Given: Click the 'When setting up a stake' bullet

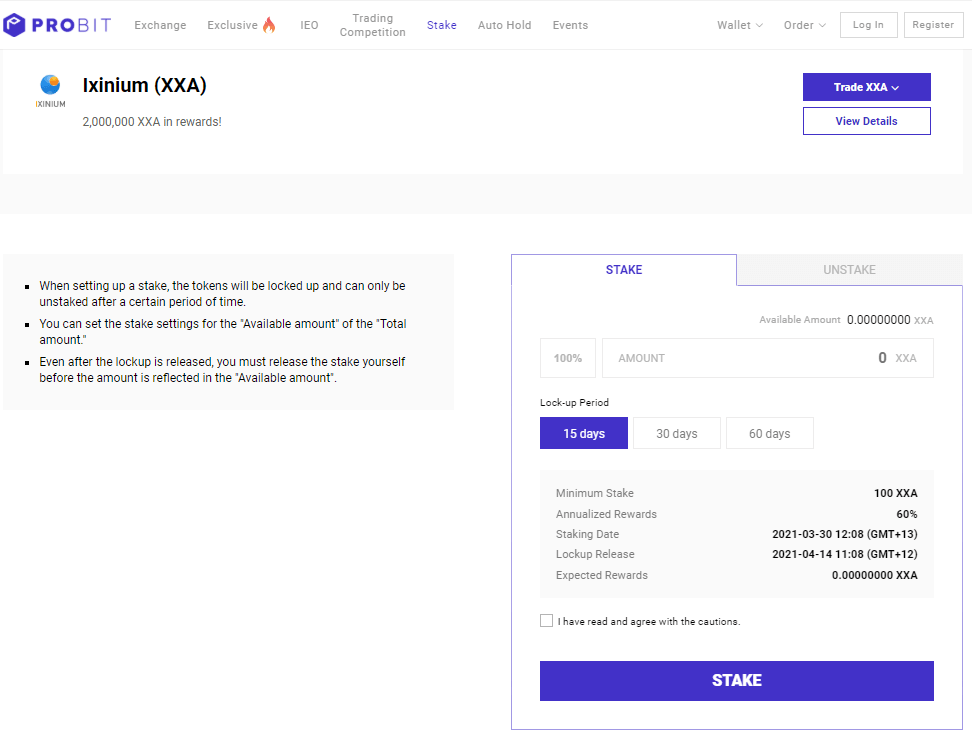Looking at the screenshot, I should click(x=223, y=294).
